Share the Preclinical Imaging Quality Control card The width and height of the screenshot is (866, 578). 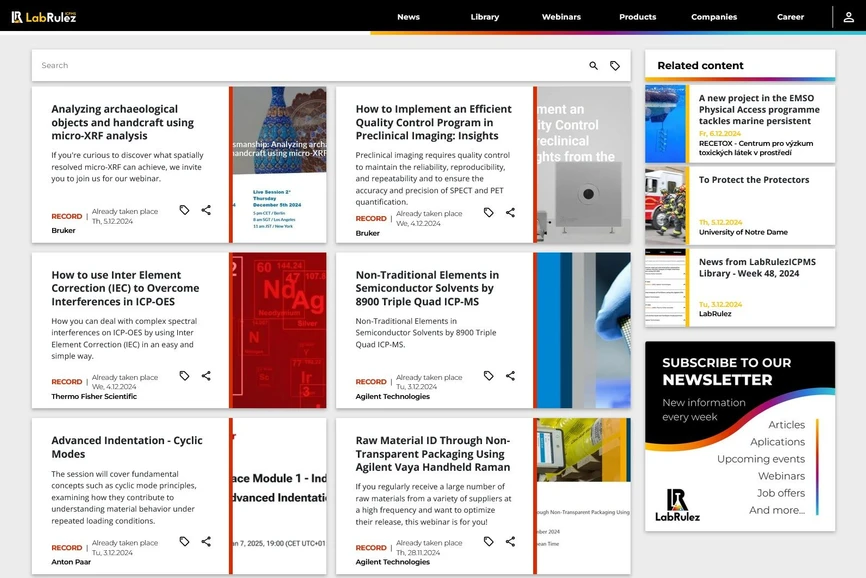[510, 213]
